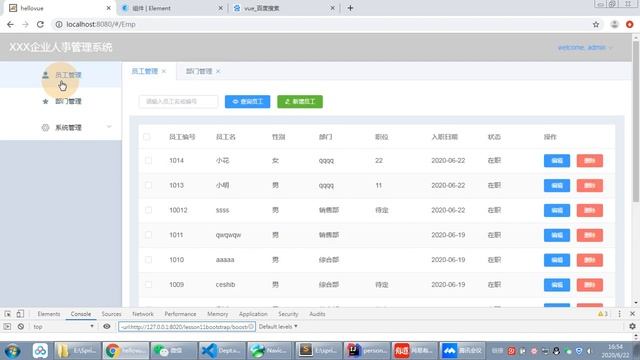
Task: Click the delete button for aaaaa row
Action: click(x=590, y=260)
